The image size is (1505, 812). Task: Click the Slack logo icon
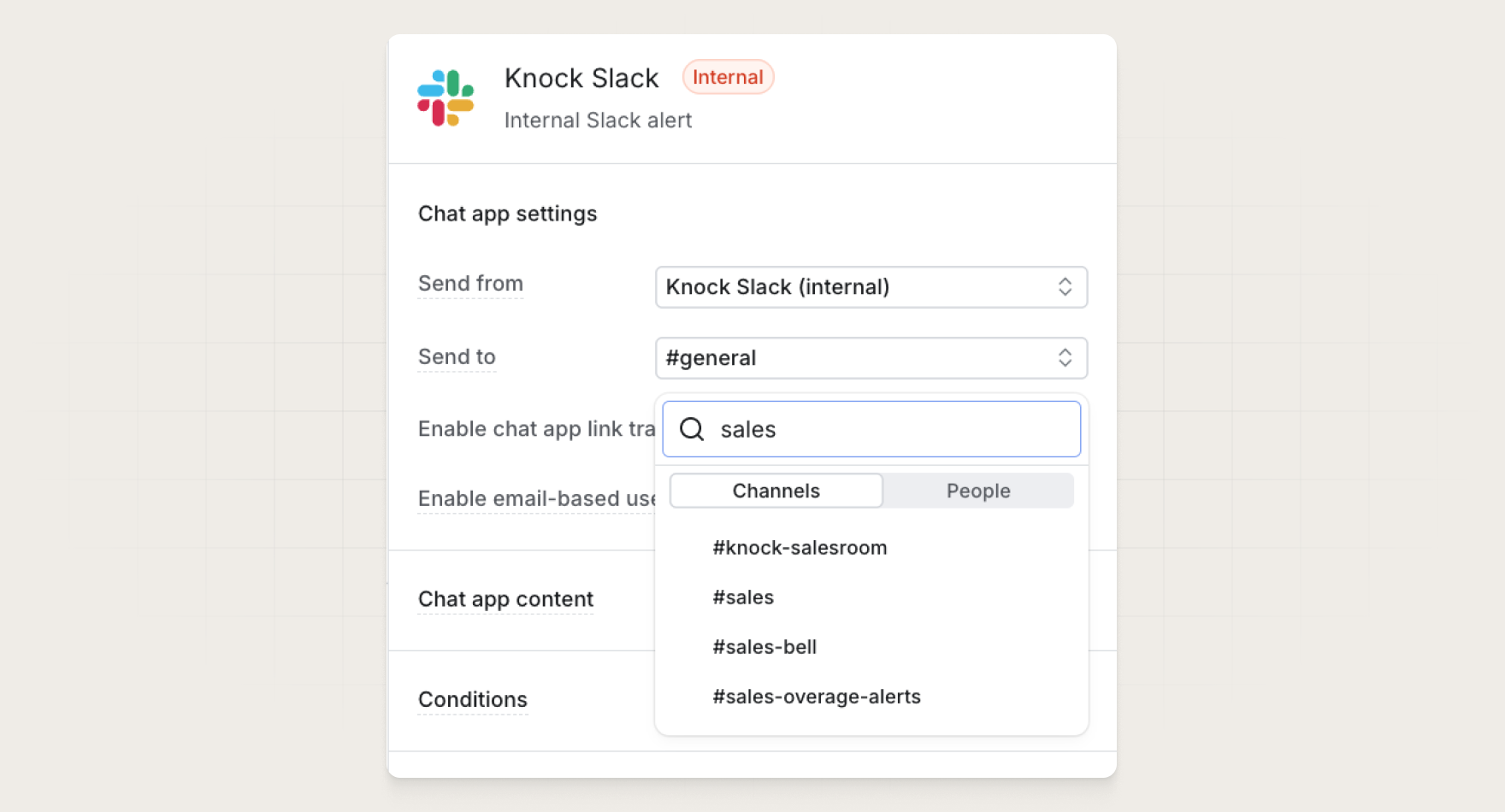446,97
